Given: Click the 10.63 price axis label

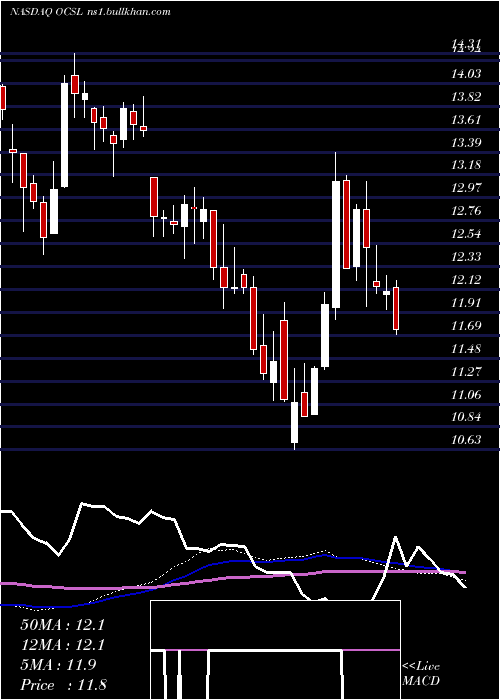Looking at the screenshot, I should pyautogui.click(x=466, y=440).
